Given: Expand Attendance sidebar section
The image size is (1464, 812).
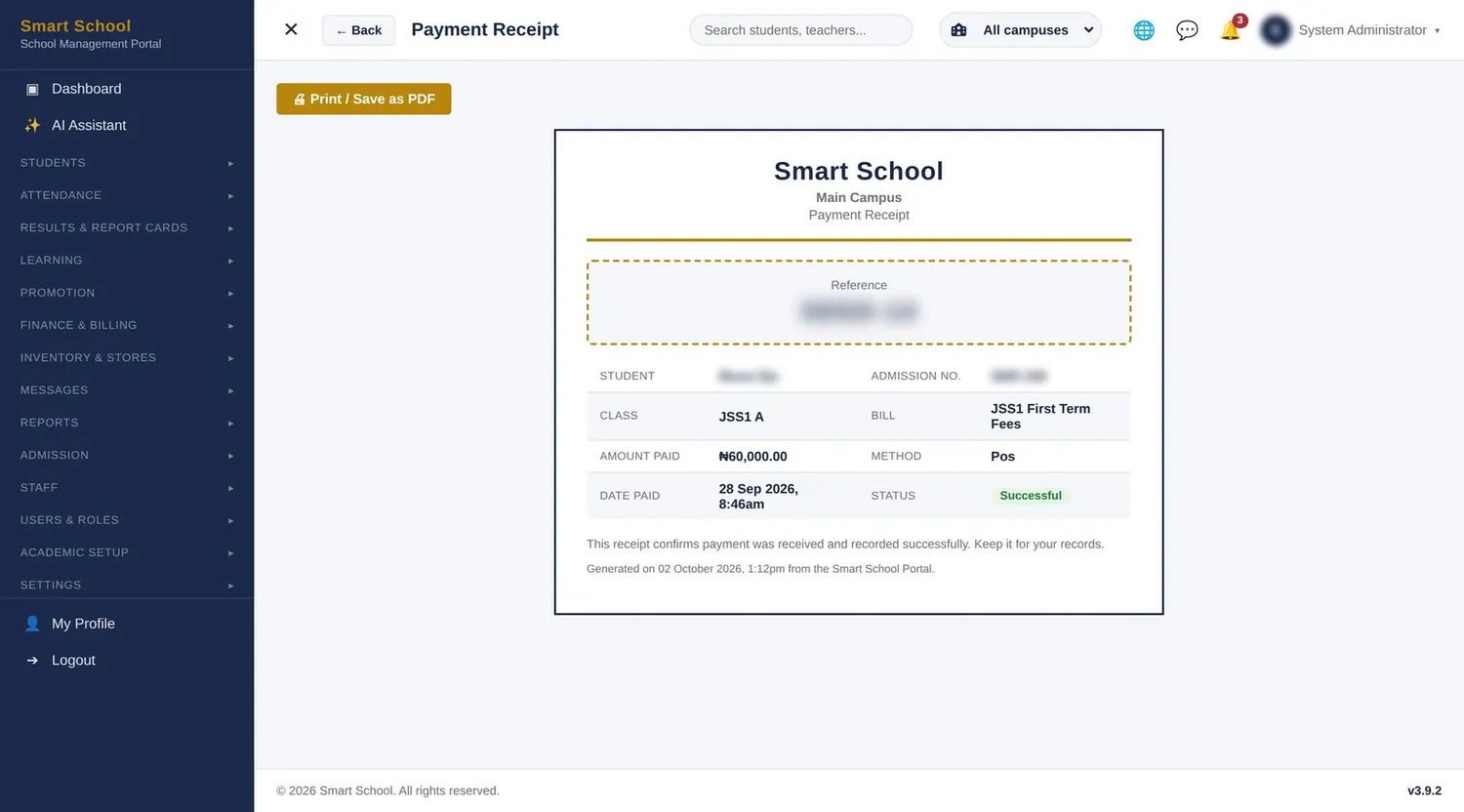Looking at the screenshot, I should 127,195.
